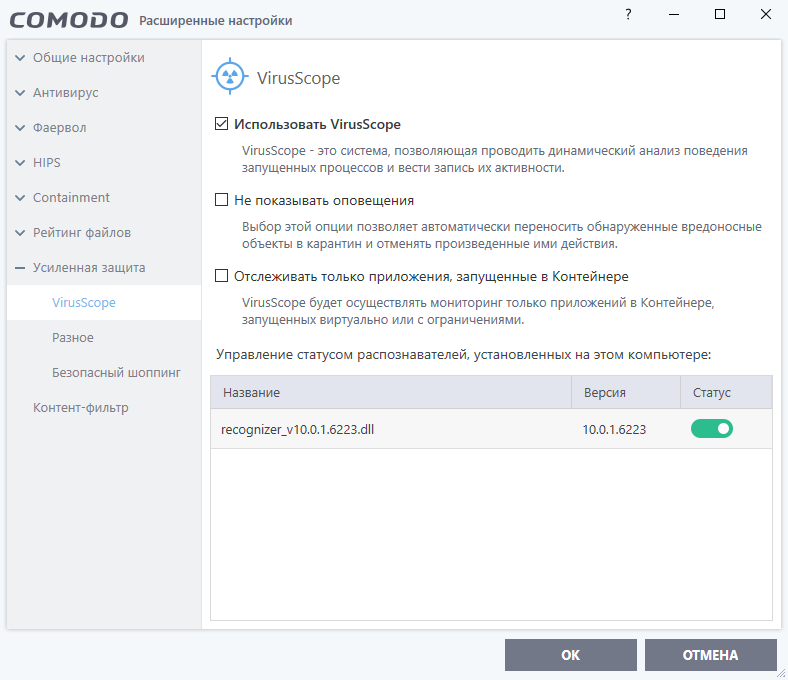The height and width of the screenshot is (680, 788).
Task: Enable the Не показывать оповещения checkbox
Action: pos(222,200)
